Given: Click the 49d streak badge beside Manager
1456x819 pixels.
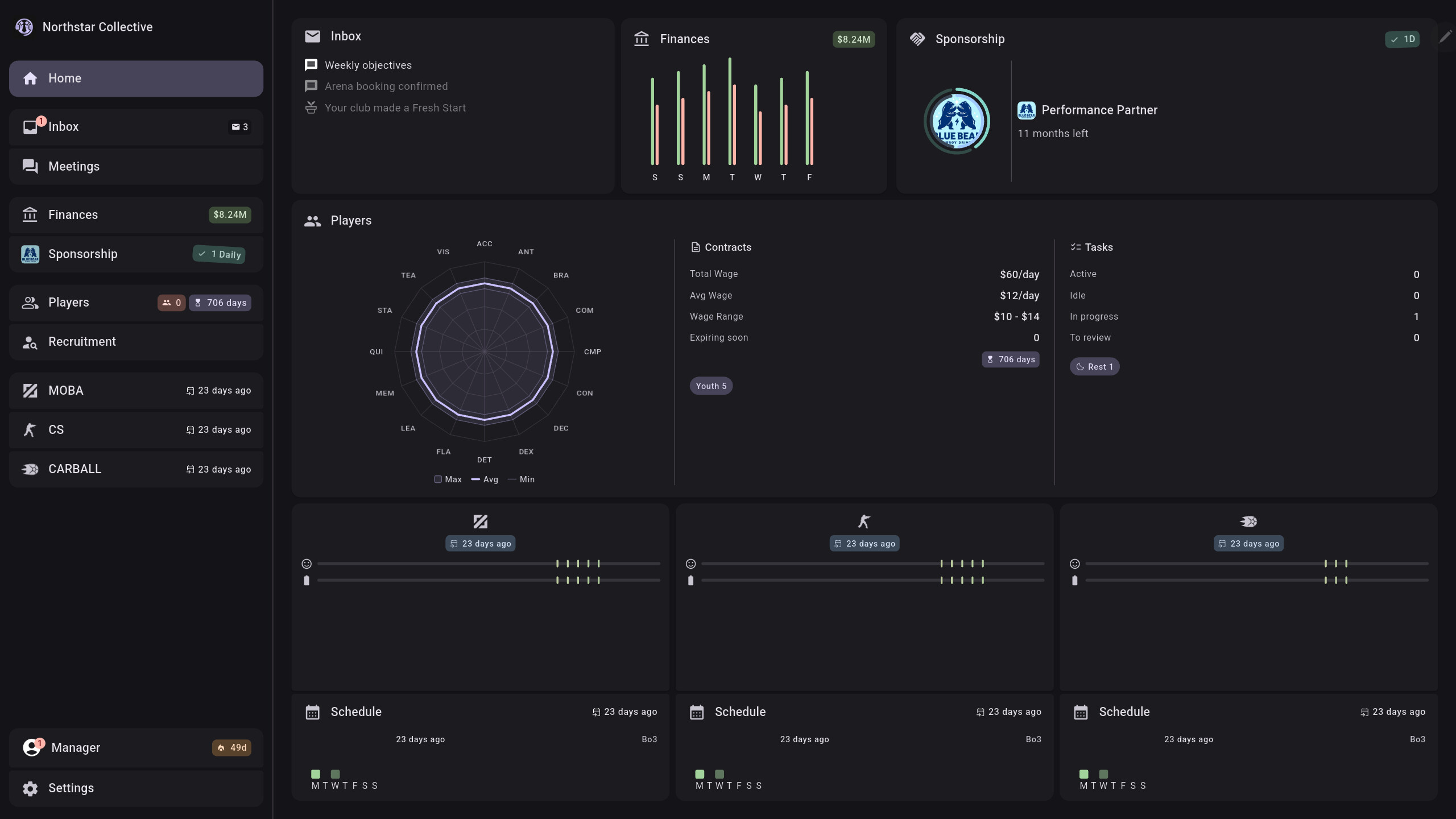Looking at the screenshot, I should pyautogui.click(x=232, y=748).
